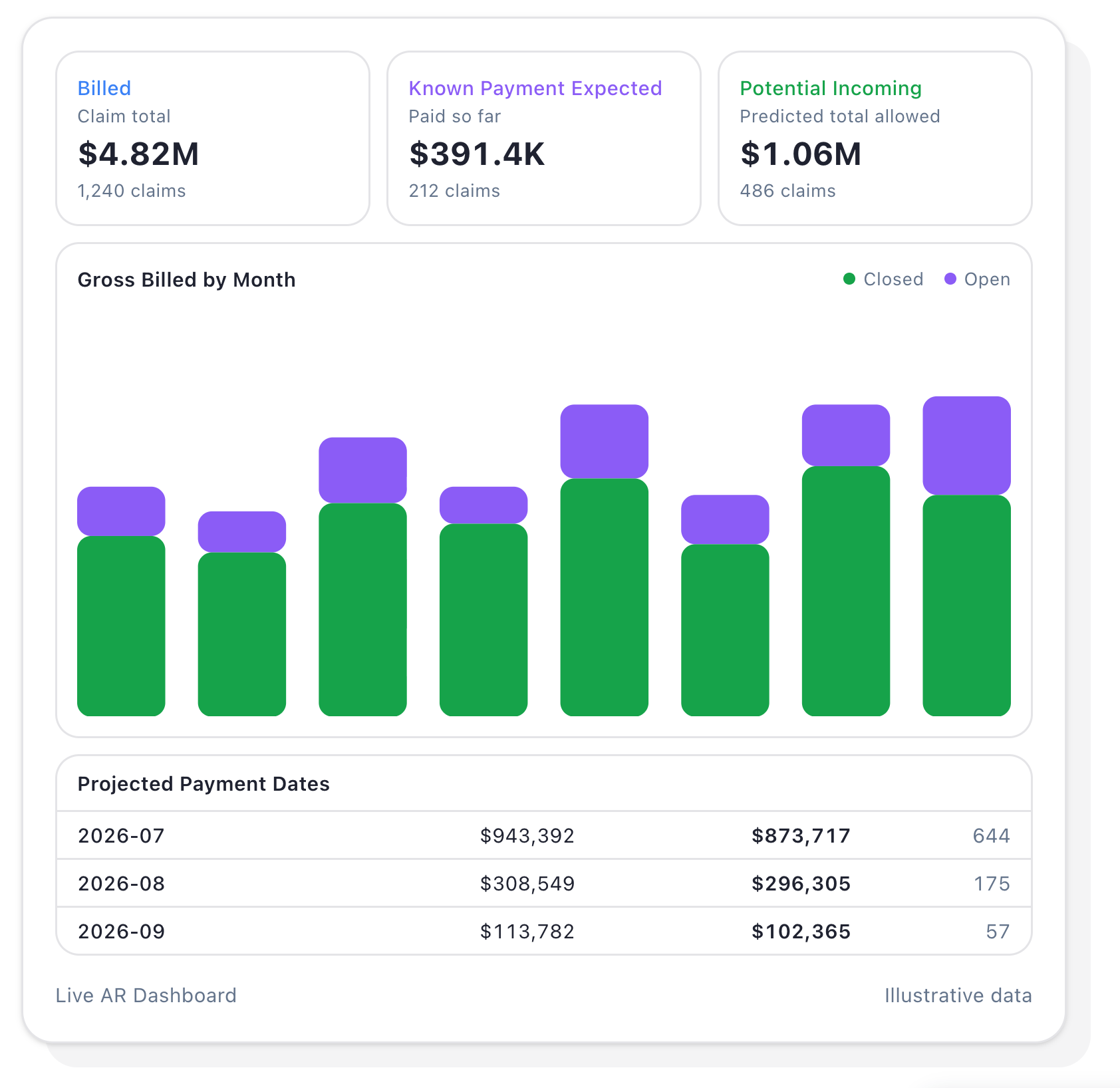The width and height of the screenshot is (1120, 1088).
Task: Click the Claim total subtitle
Action: pos(124,116)
